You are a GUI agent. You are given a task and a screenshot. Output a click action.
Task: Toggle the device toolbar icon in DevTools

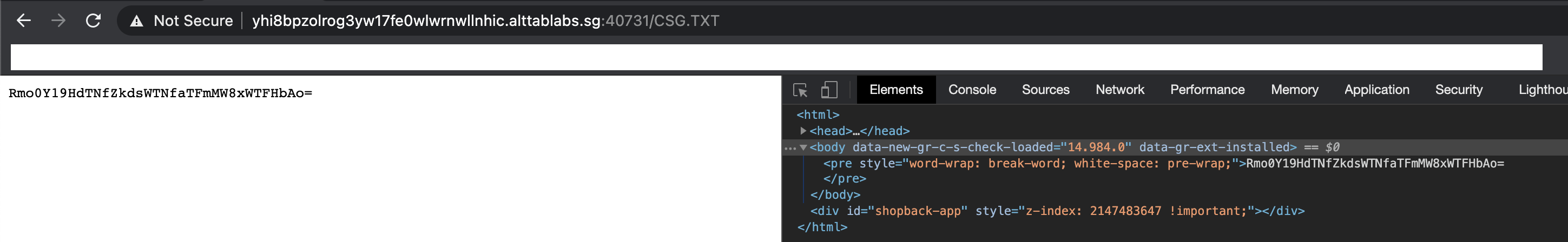(829, 90)
